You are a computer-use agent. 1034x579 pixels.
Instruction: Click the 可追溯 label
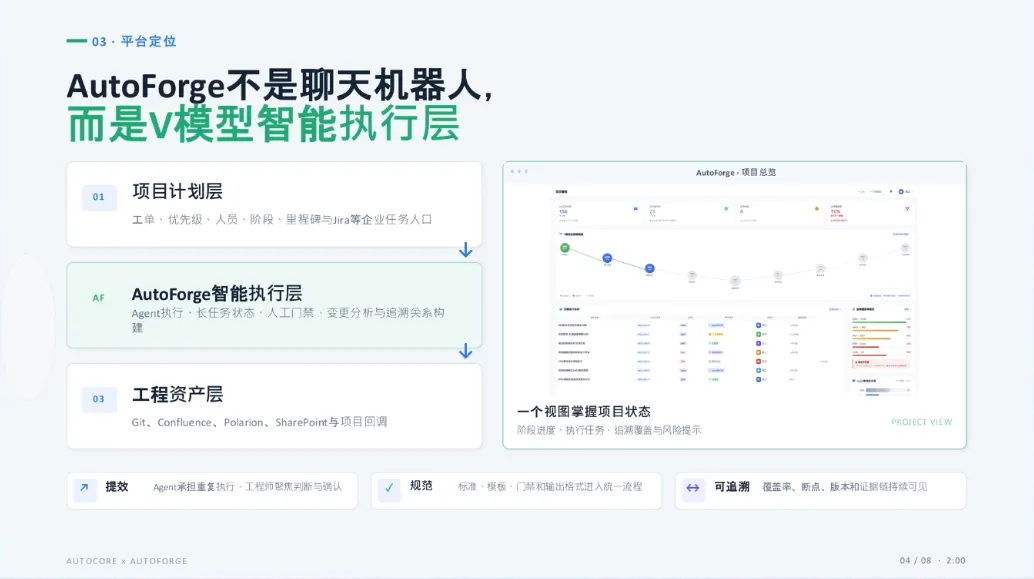coord(732,487)
